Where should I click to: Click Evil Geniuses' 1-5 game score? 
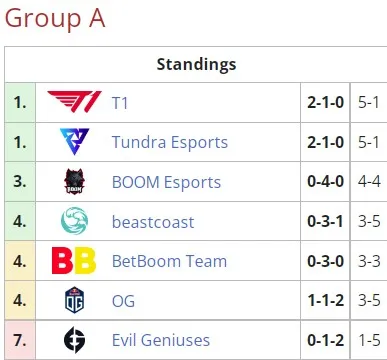(369, 340)
